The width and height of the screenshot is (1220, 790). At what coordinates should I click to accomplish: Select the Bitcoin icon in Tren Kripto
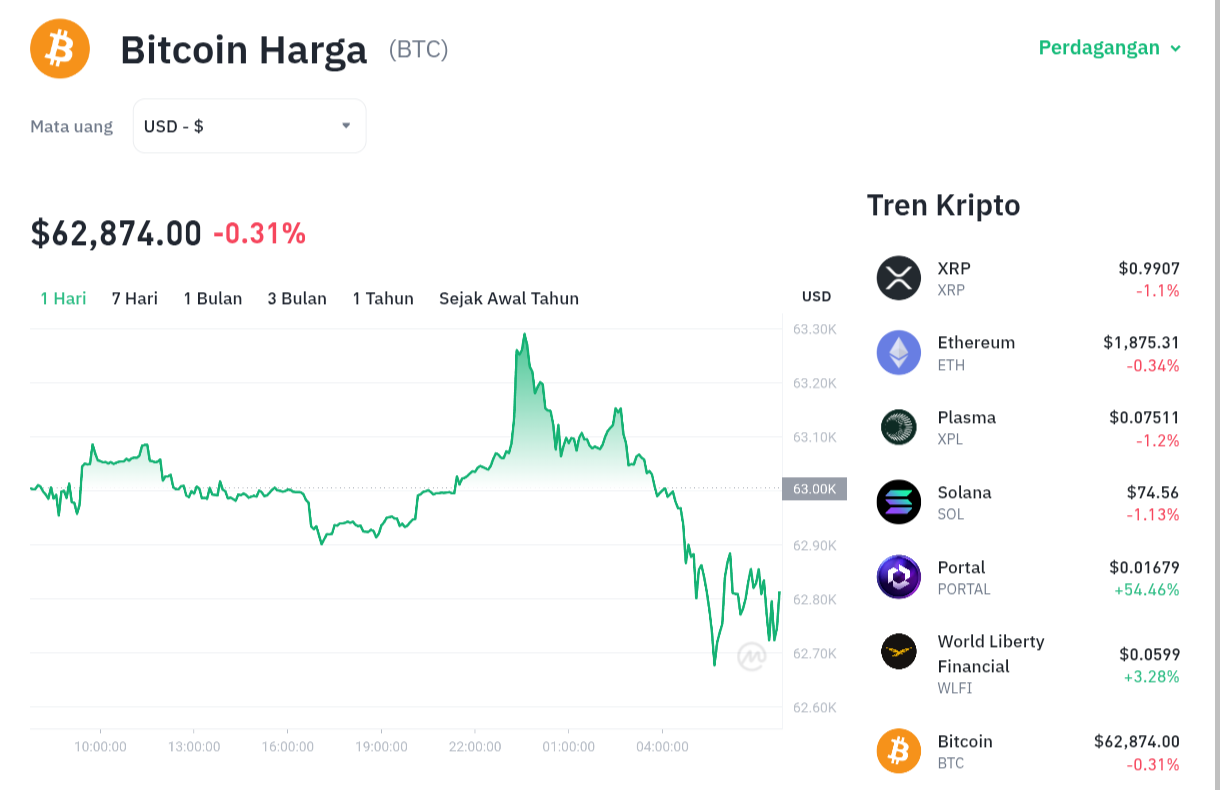[x=899, y=751]
